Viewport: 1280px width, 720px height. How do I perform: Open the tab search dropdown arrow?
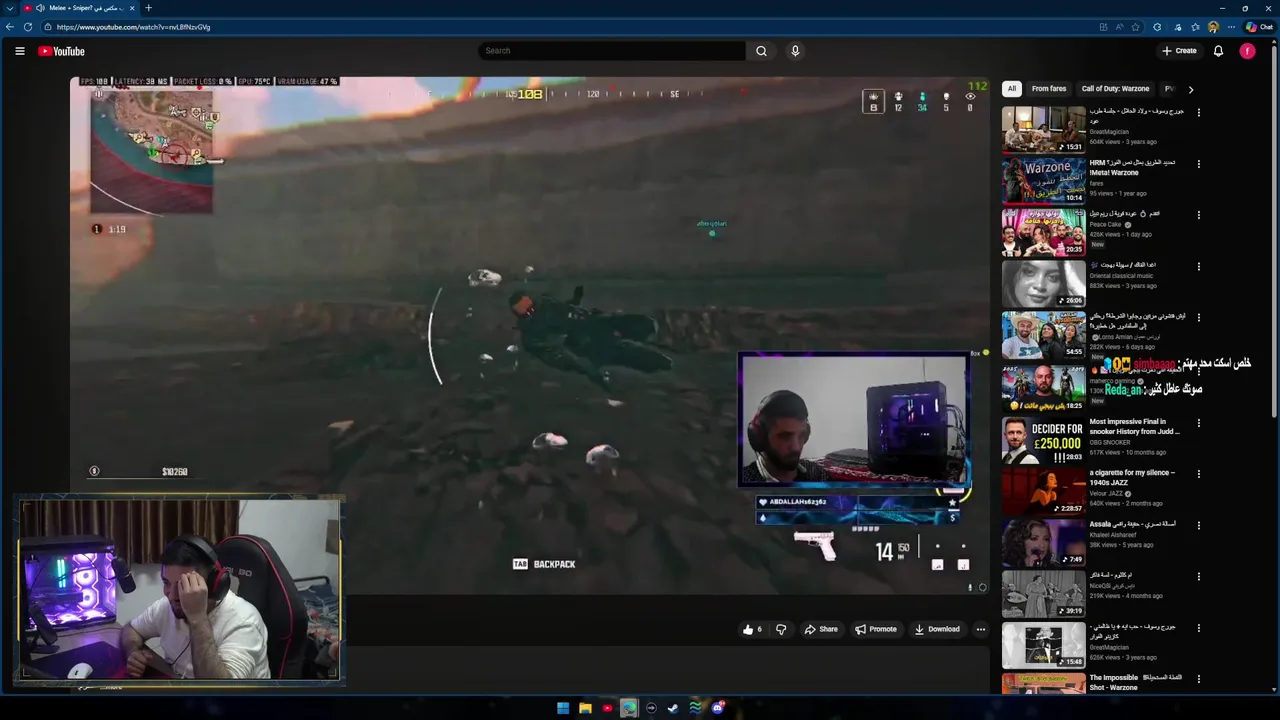9,8
